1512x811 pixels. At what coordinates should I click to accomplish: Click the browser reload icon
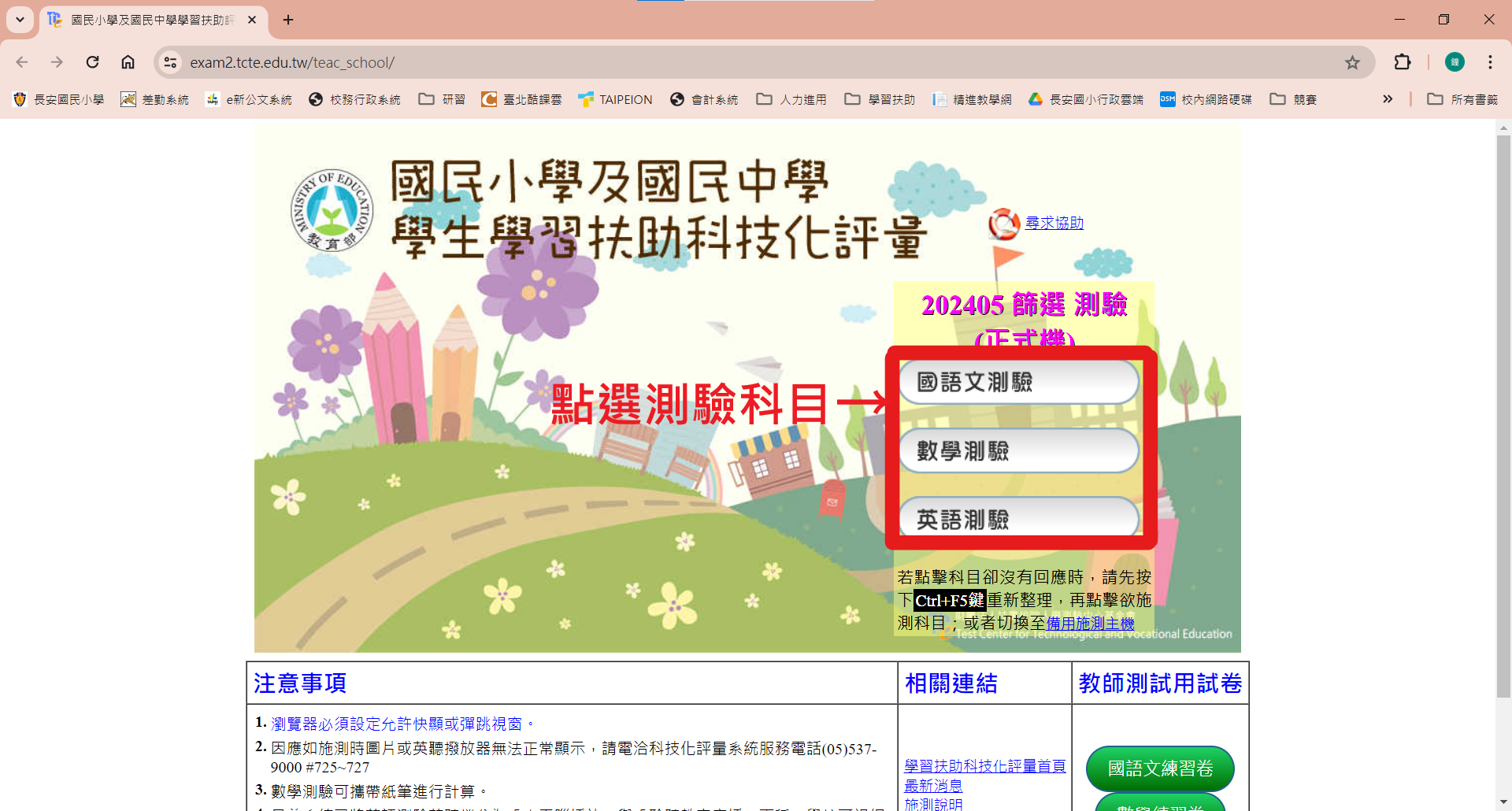tap(93, 62)
